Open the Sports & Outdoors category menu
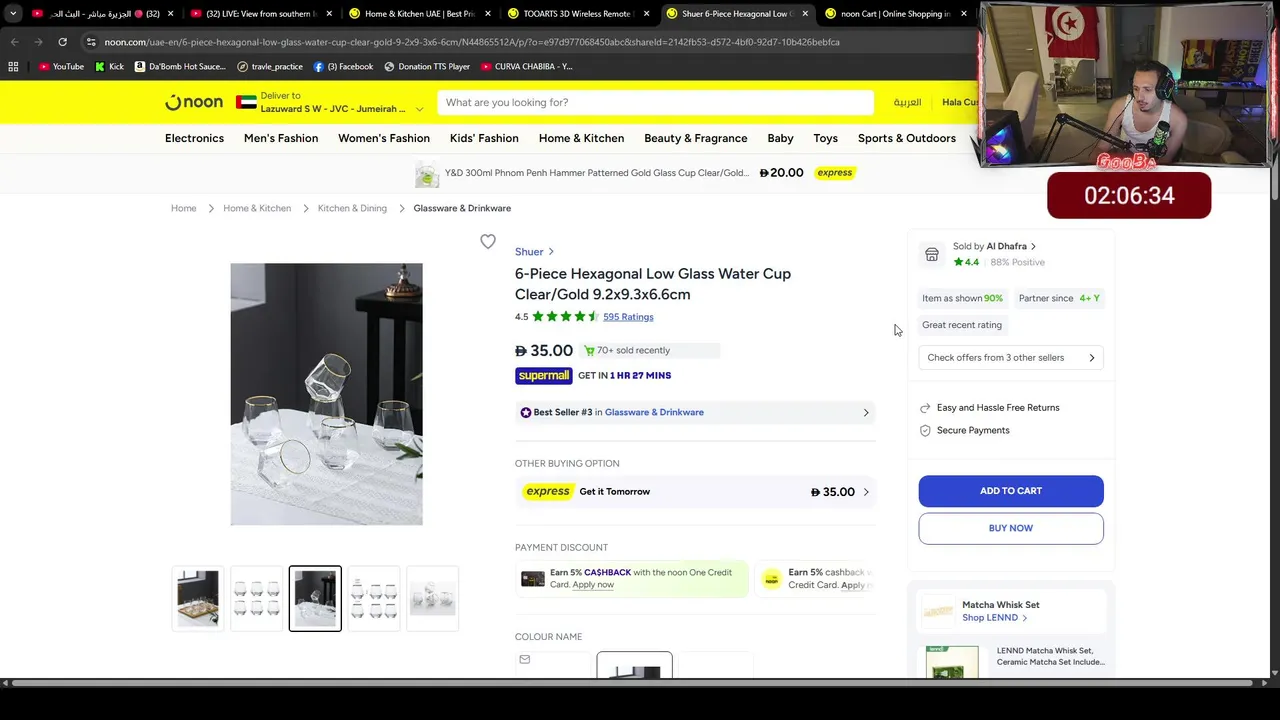This screenshot has height=720, width=1280. pos(907,138)
